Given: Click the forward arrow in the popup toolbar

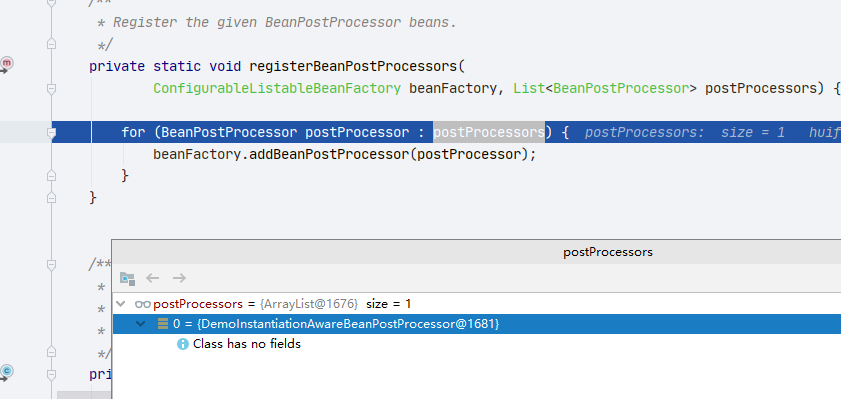Looking at the screenshot, I should [x=179, y=278].
